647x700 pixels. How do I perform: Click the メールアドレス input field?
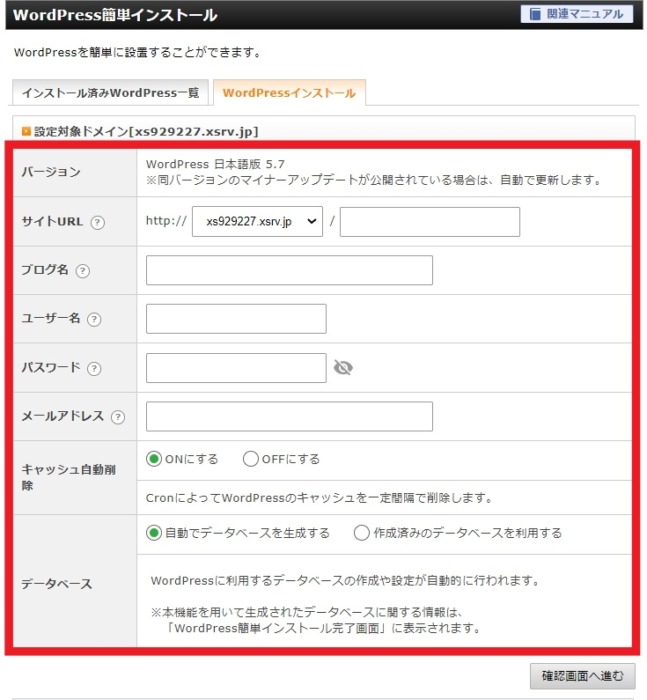[x=289, y=417]
